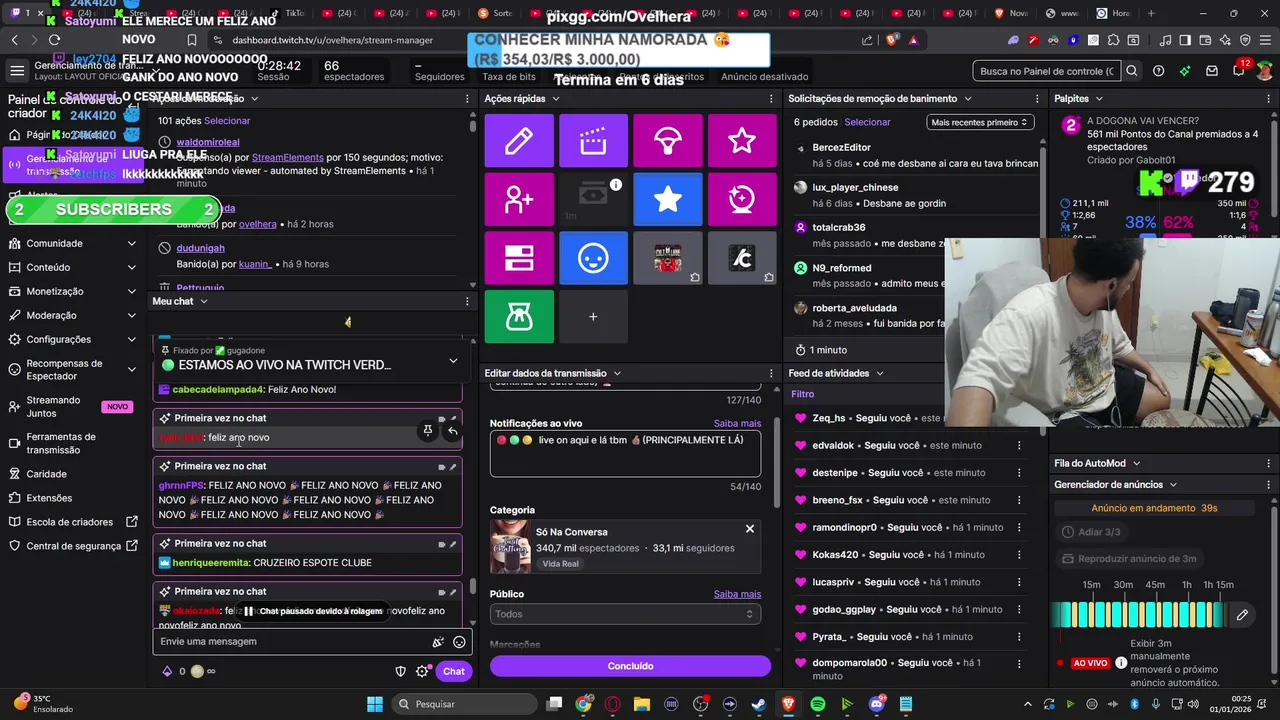The height and width of the screenshot is (720, 1280).
Task: Click the Busca no Painel de controle field
Action: 1047,71
